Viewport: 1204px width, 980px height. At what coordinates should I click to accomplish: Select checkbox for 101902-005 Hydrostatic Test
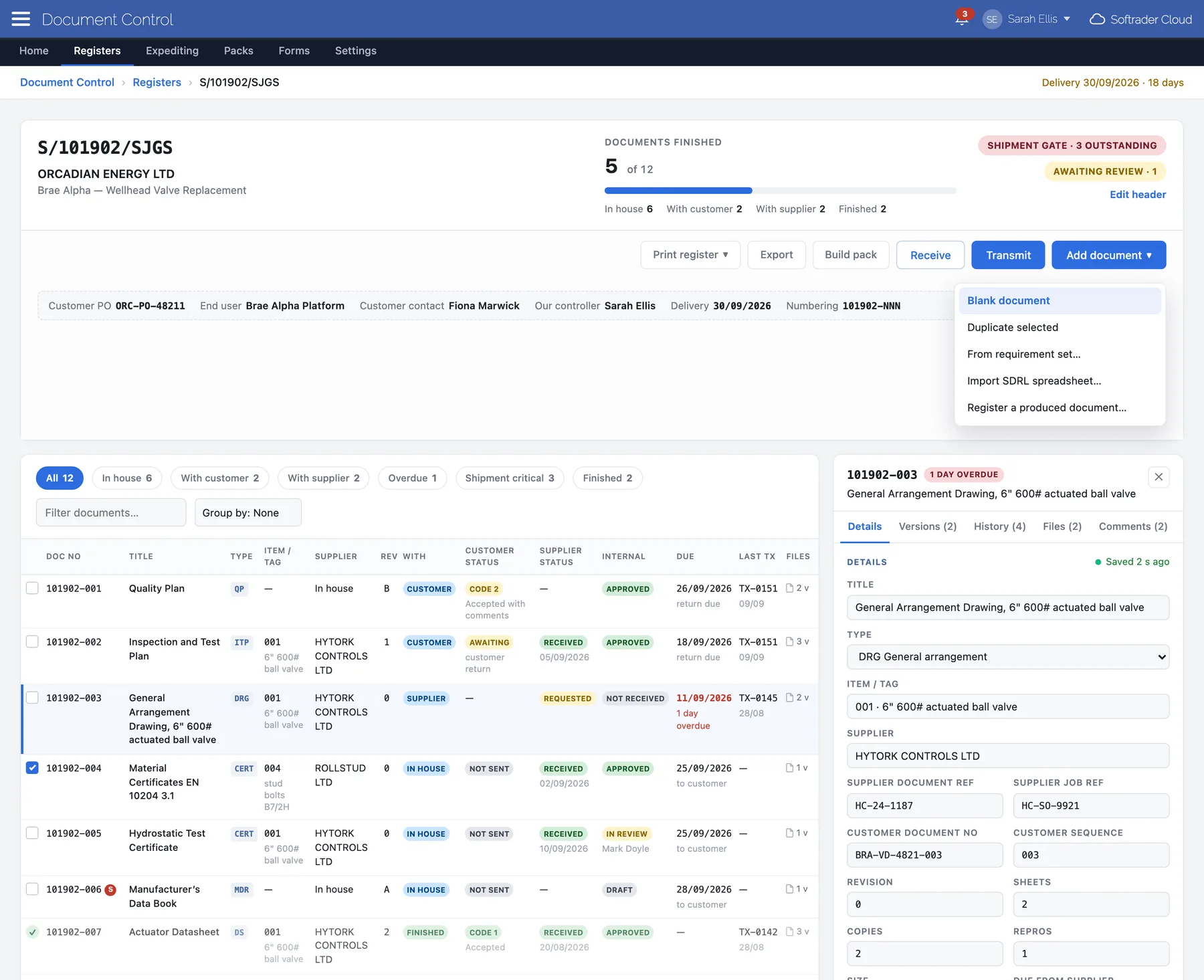tap(32, 833)
